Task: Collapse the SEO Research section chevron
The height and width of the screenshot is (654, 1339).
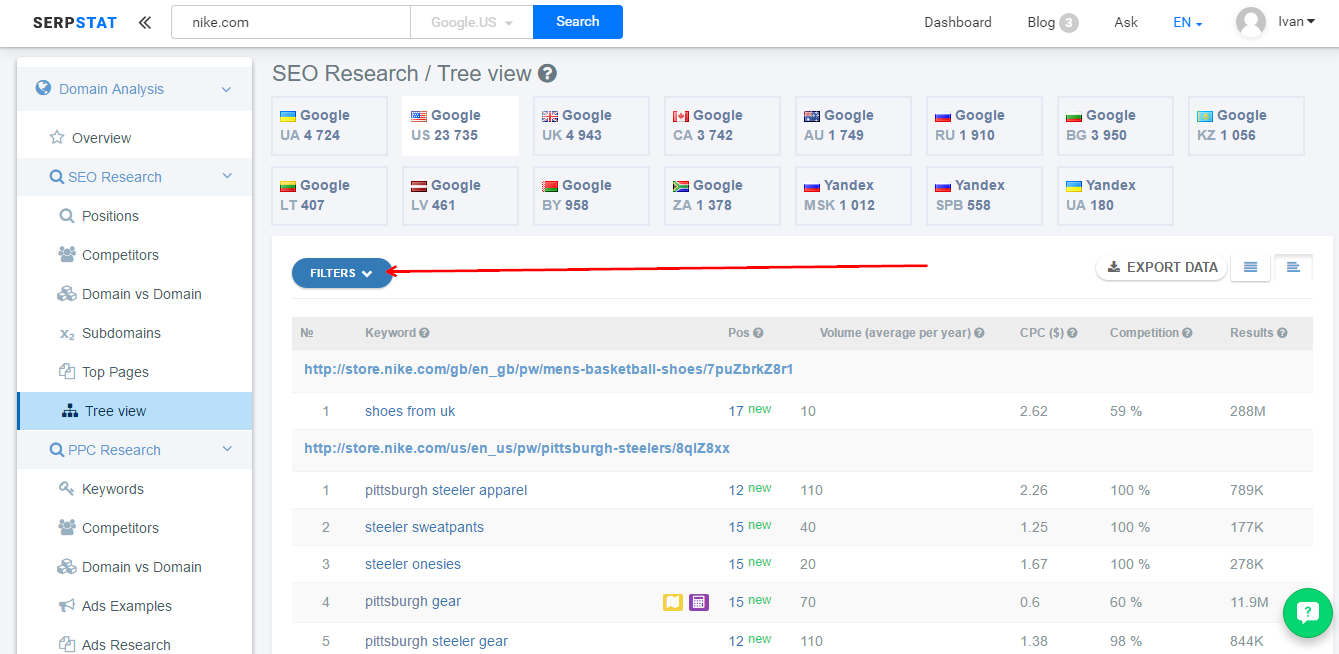Action: pyautogui.click(x=227, y=176)
